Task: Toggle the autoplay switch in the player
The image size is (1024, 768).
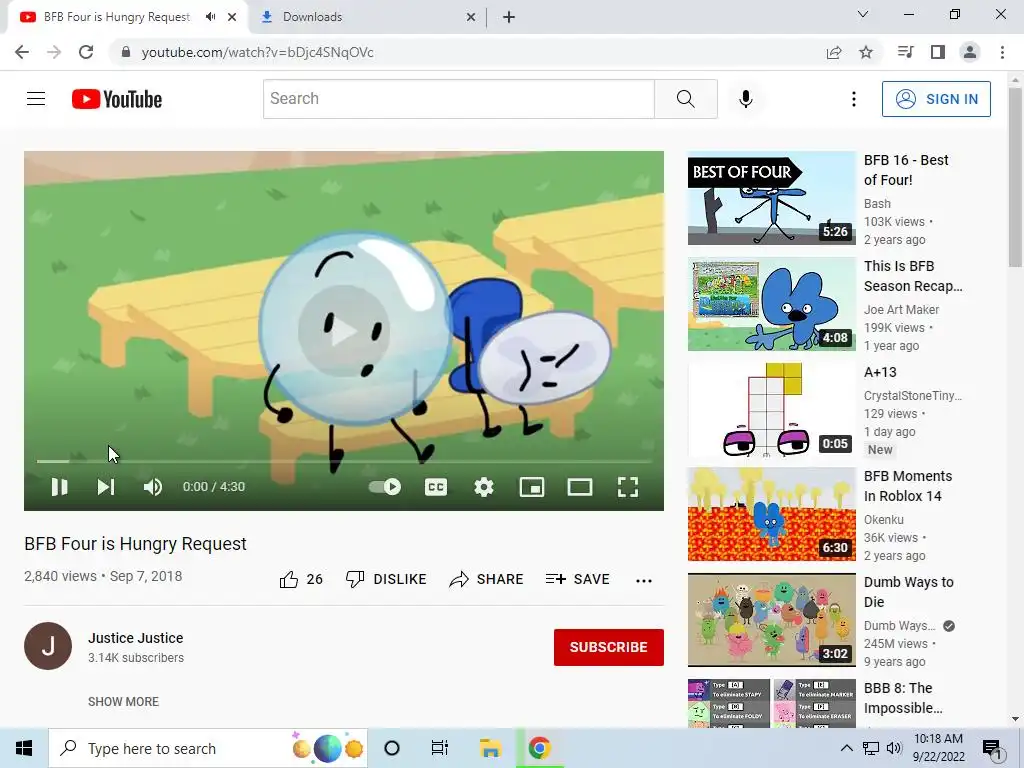Action: coord(385,487)
